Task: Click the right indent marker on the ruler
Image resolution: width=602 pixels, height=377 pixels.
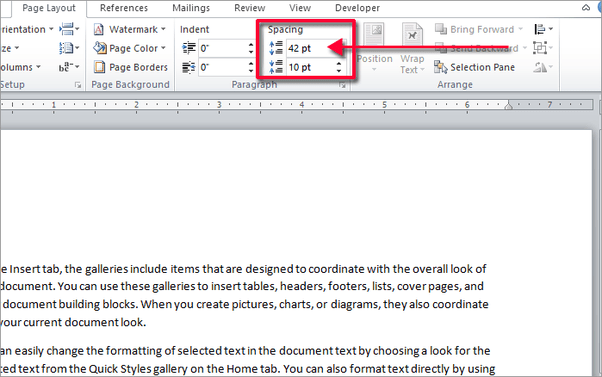Action: coord(509,106)
